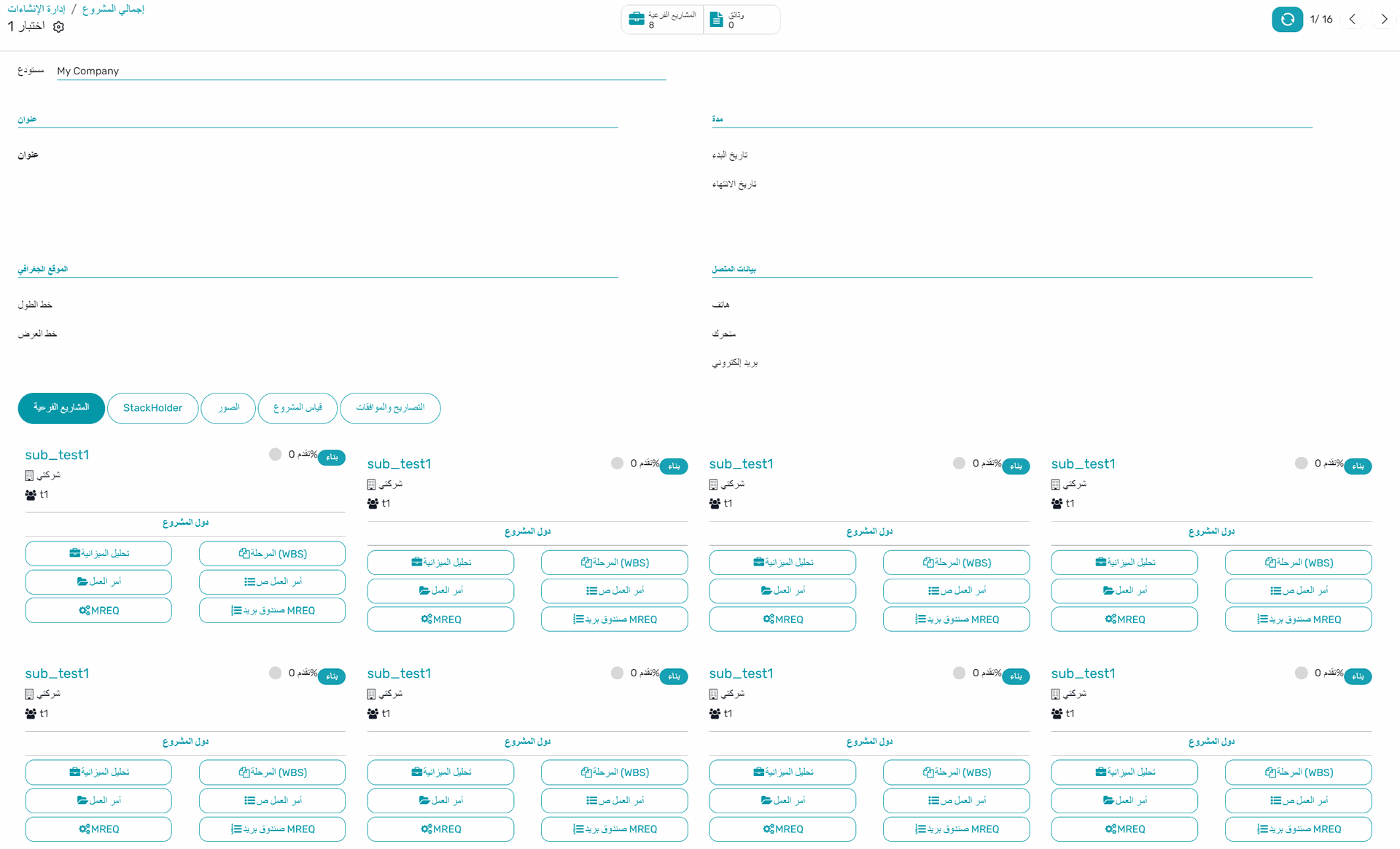1400x849 pixels.
Task: Click the 1/16 pager counter
Action: pyautogui.click(x=1321, y=20)
